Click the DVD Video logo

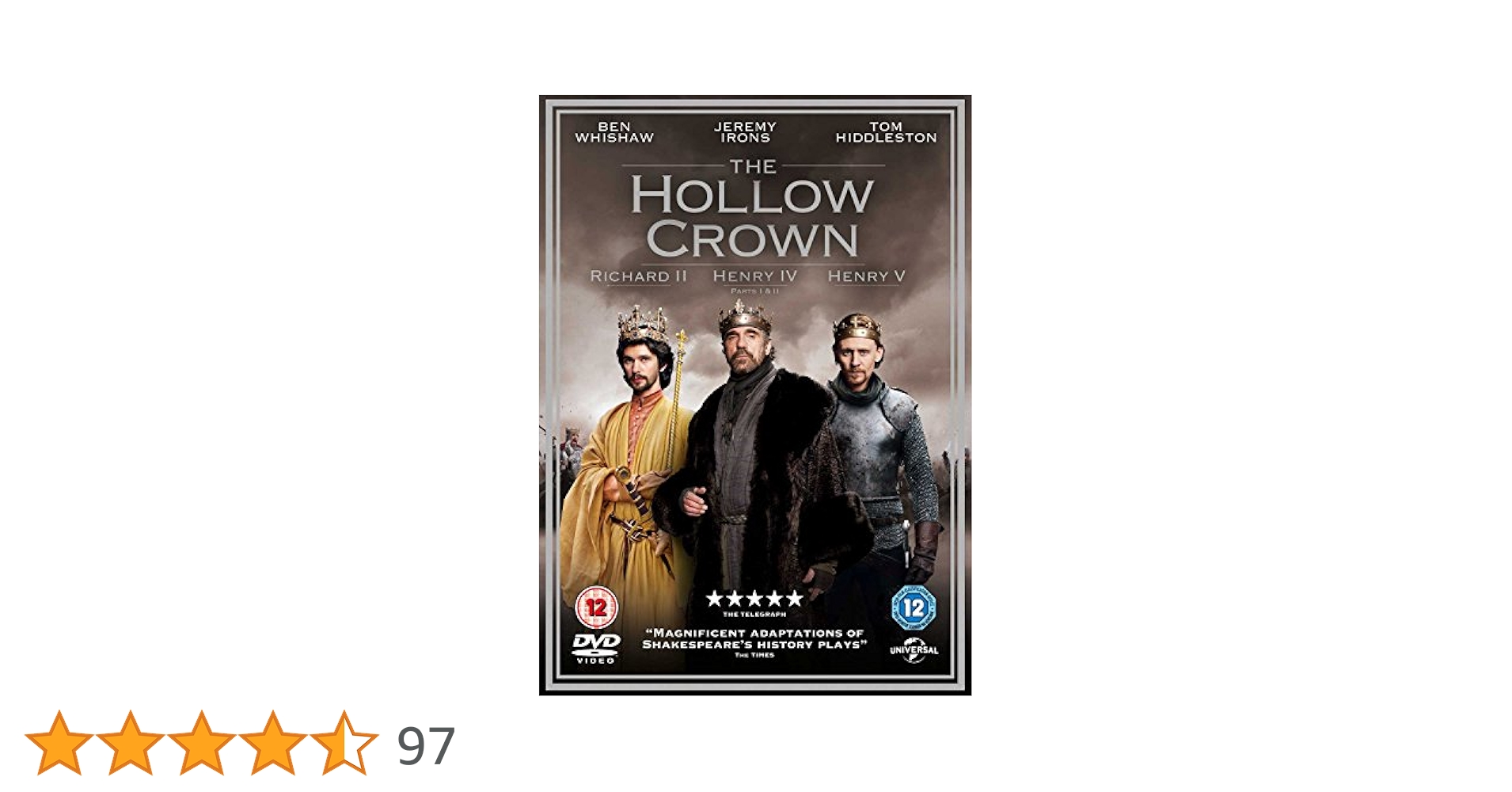coord(596,649)
